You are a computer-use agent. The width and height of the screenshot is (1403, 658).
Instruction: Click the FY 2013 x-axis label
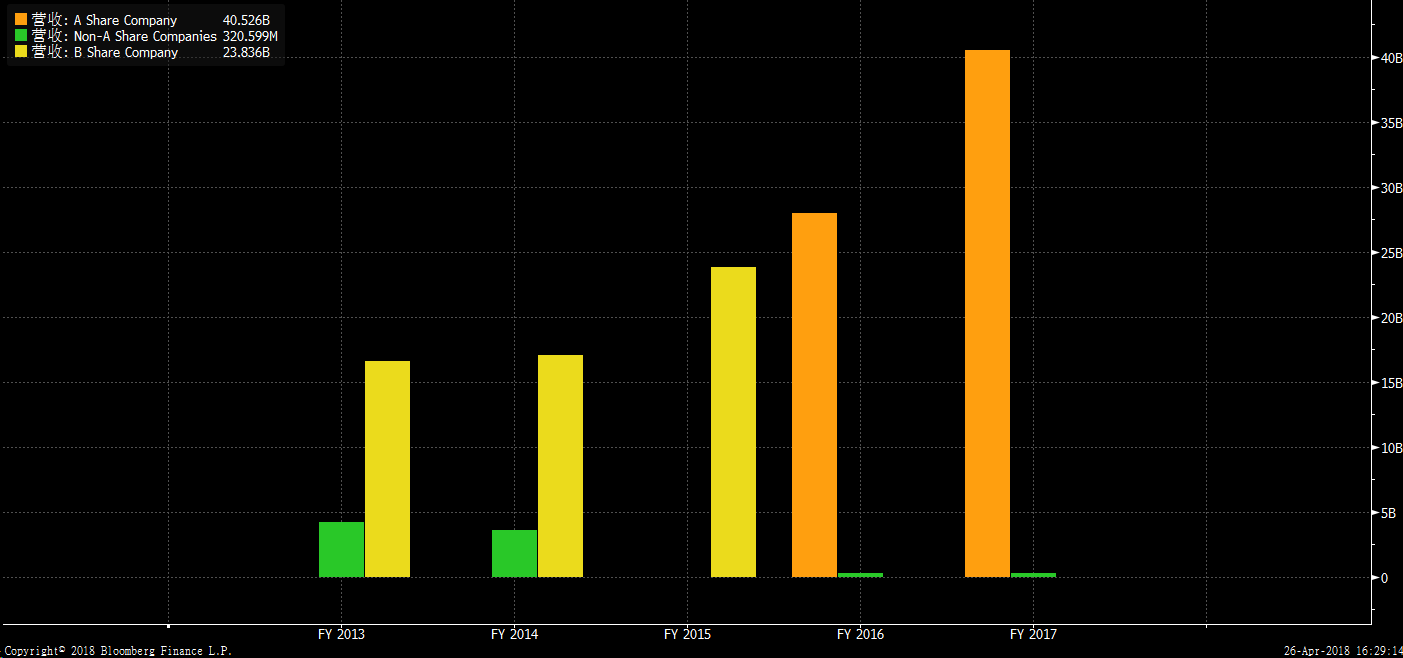click(341, 634)
